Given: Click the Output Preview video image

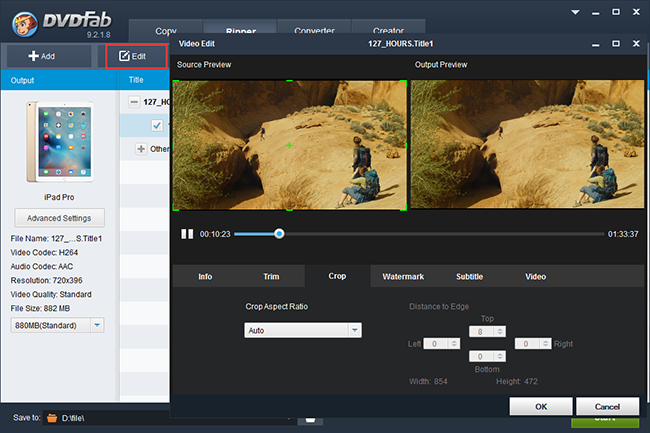Looking at the screenshot, I should 527,144.
